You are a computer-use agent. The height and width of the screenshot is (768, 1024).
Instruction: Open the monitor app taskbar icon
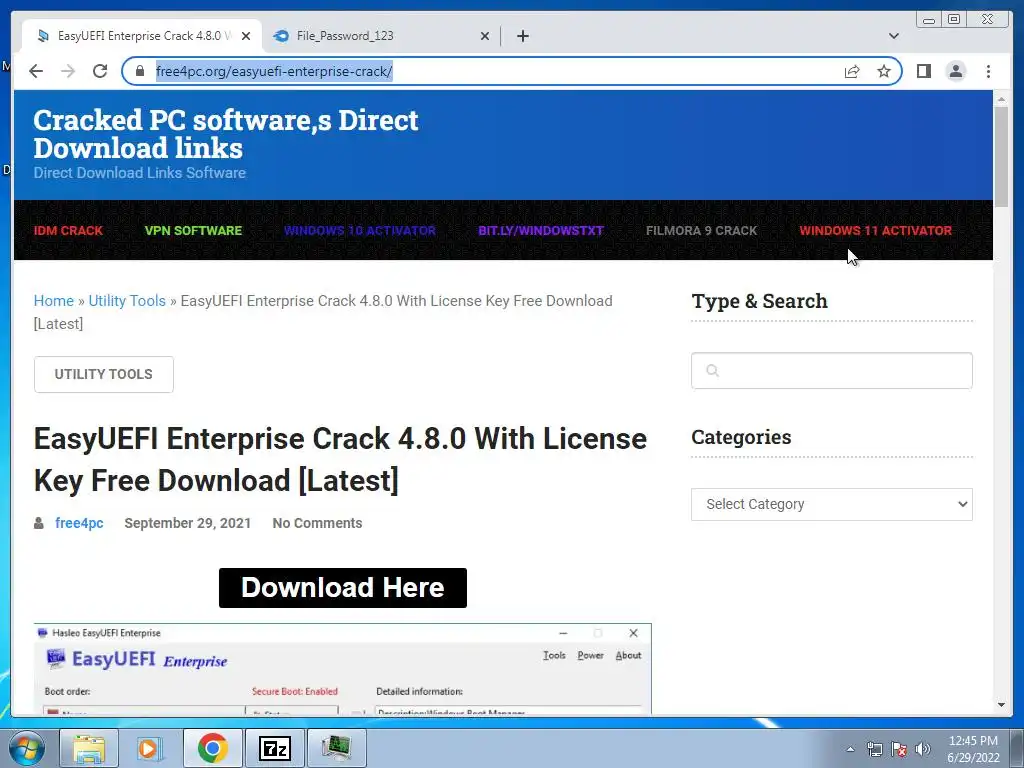coord(336,748)
